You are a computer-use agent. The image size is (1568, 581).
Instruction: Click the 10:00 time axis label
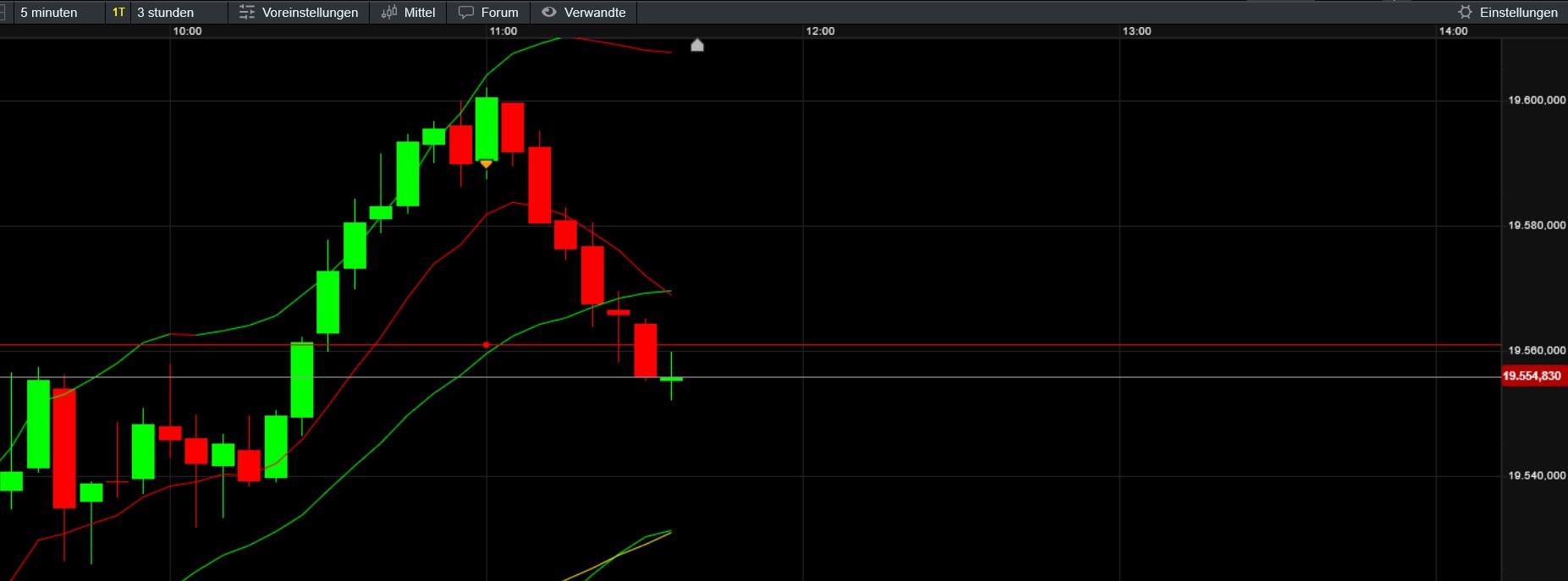(187, 31)
